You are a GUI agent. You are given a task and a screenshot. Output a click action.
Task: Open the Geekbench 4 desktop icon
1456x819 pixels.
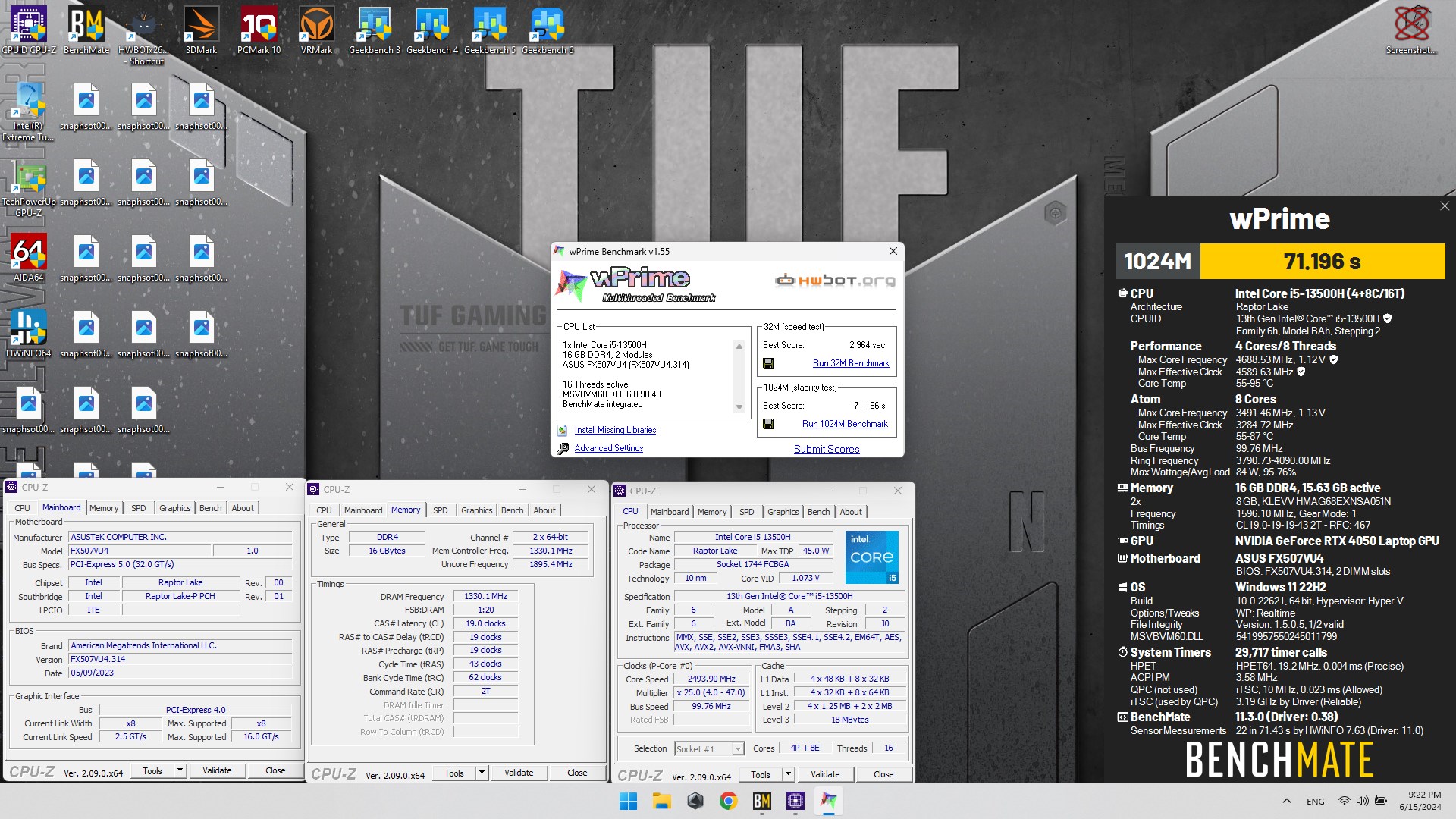coord(432,30)
